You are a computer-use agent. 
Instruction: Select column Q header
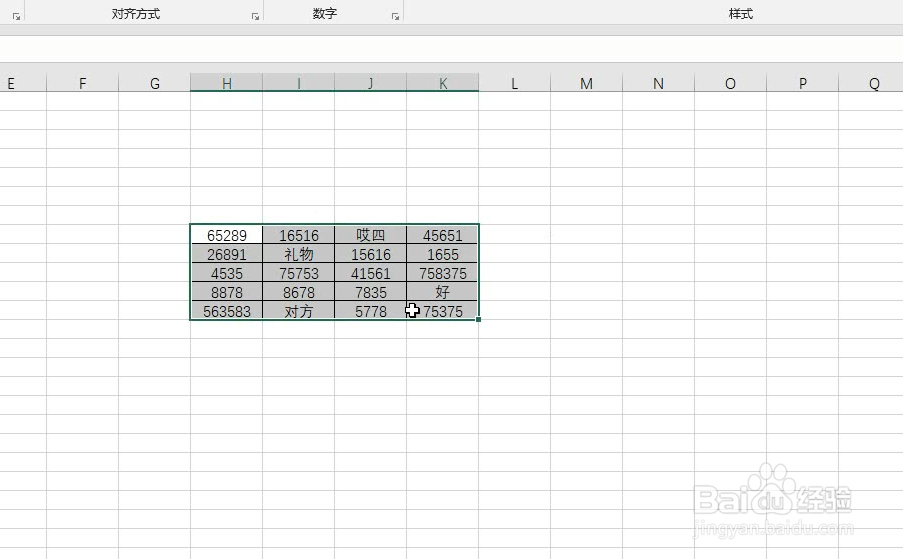pos(871,83)
